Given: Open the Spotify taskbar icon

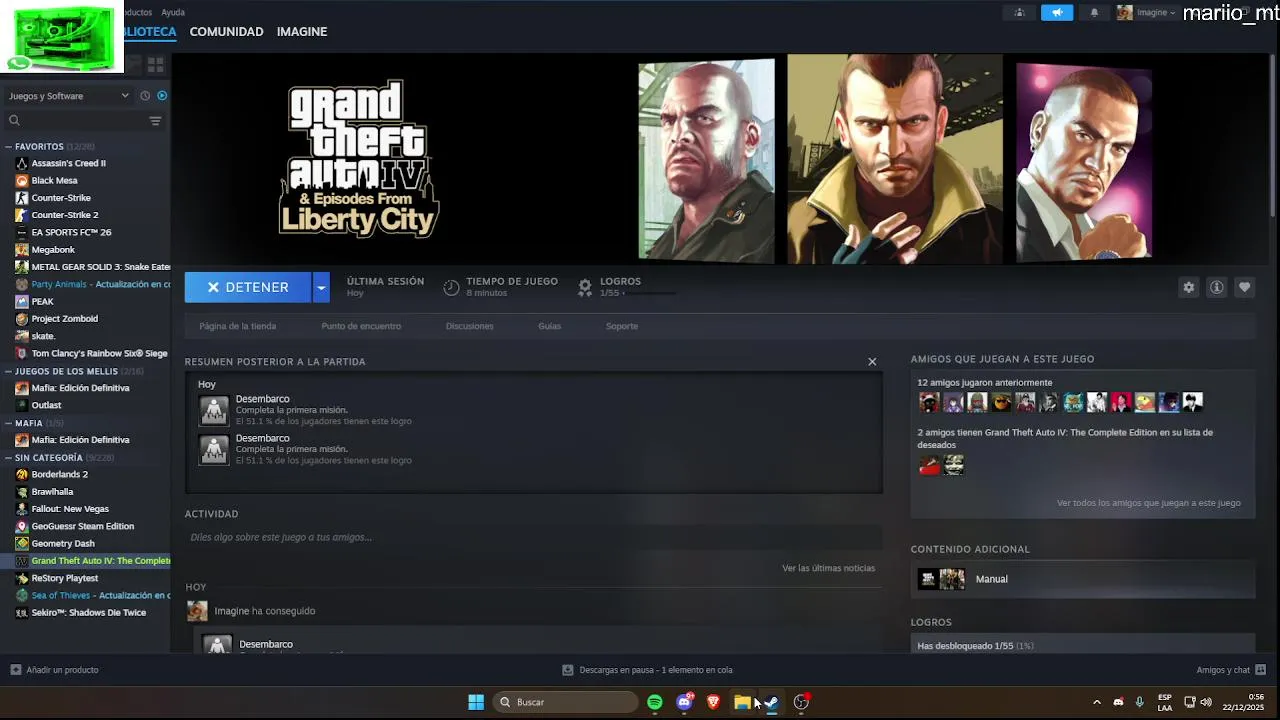Looking at the screenshot, I should pyautogui.click(x=655, y=702).
